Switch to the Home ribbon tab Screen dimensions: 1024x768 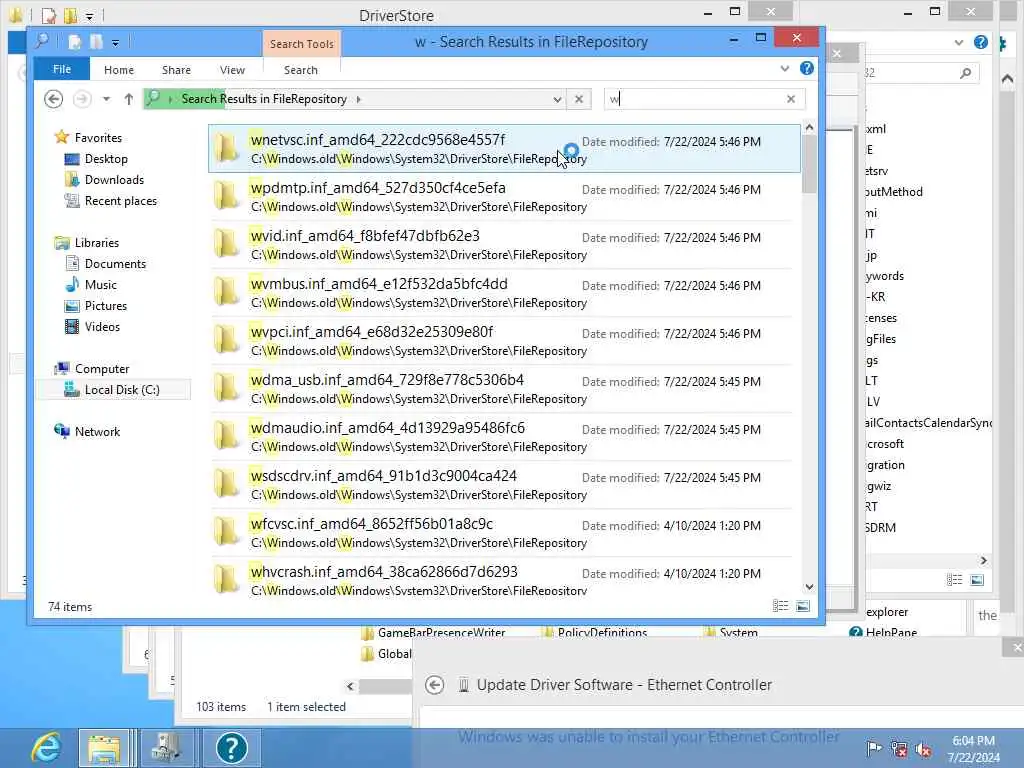[119, 70]
